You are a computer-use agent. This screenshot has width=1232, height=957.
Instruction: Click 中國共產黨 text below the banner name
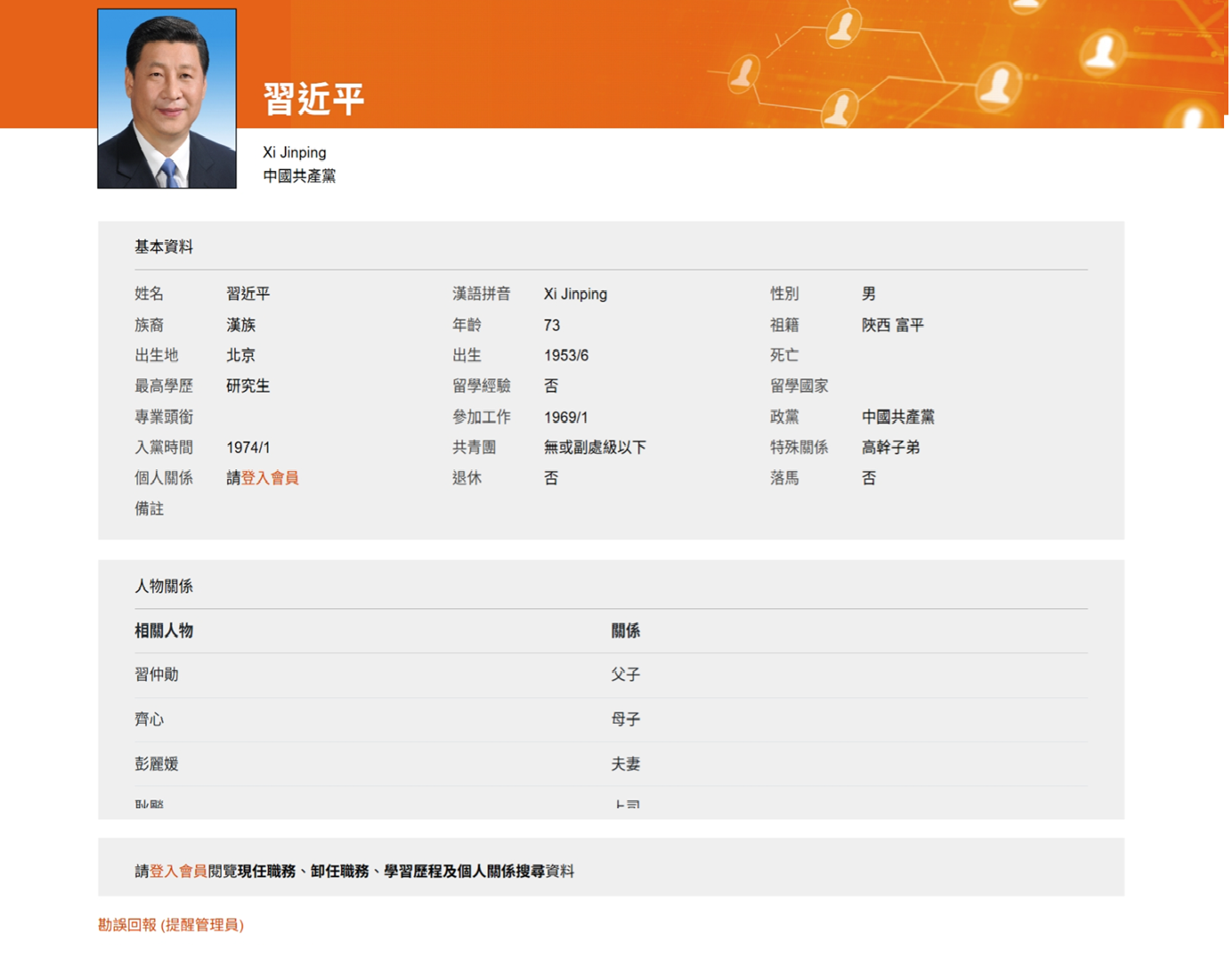tap(299, 176)
